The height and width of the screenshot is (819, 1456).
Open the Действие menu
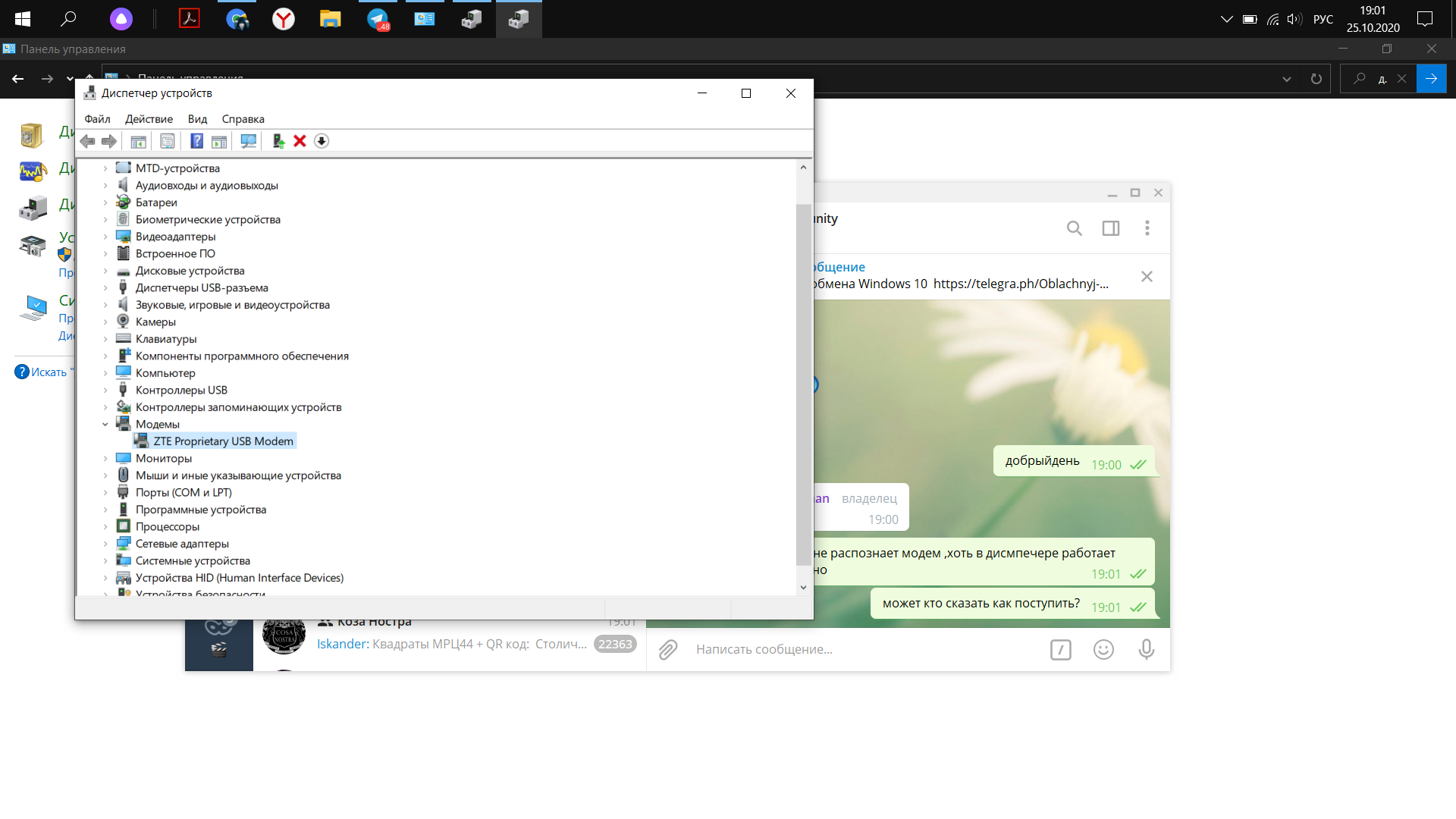pos(149,119)
